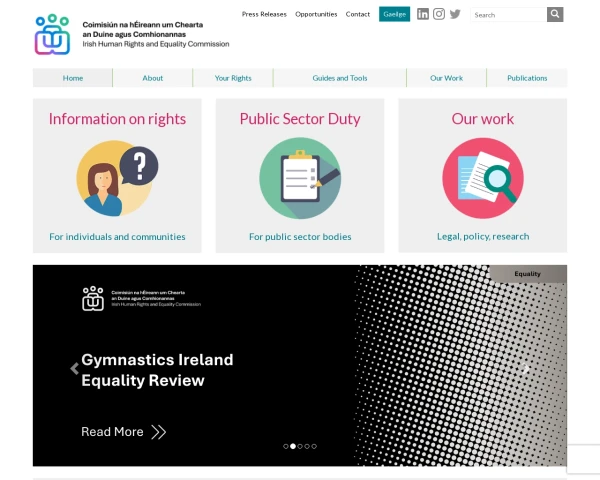
Task: Go to previous slide with left arrow
Action: (x=75, y=369)
